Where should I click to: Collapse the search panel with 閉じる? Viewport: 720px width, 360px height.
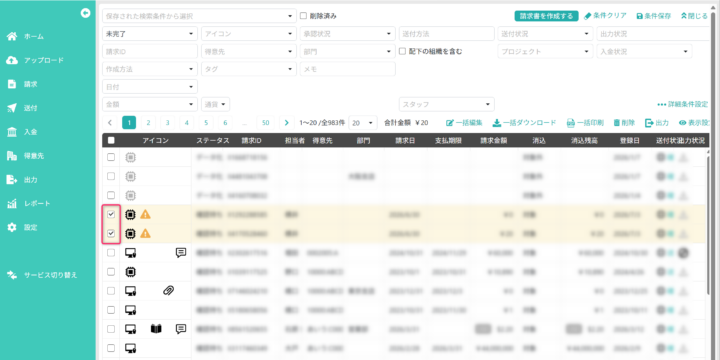click(694, 16)
